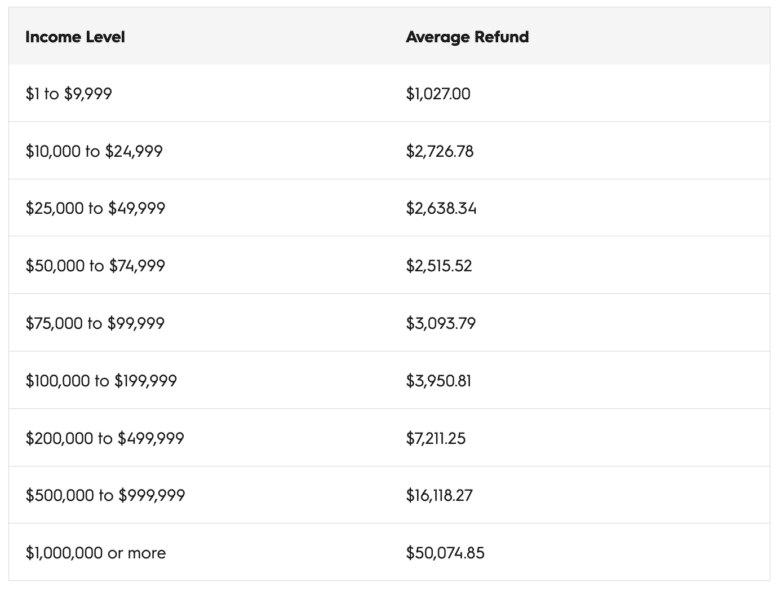The image size is (780, 590).
Task: Select the $75,000 to $99,999 income cell
Action: pos(95,323)
